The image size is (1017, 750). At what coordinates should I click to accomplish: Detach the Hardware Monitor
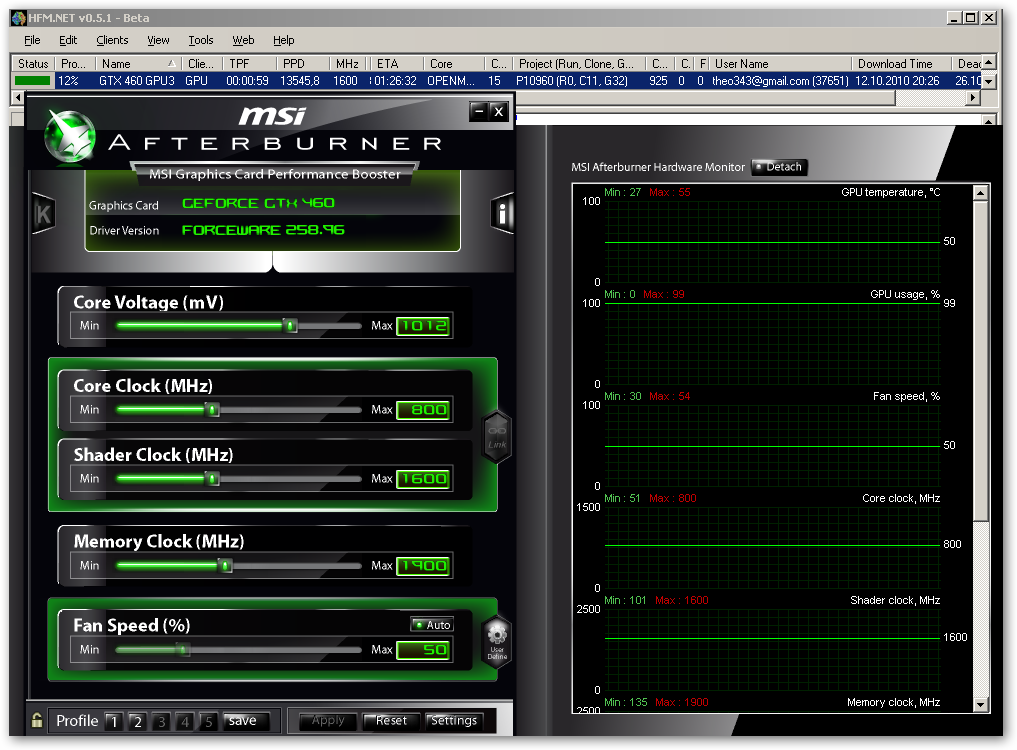tap(780, 167)
